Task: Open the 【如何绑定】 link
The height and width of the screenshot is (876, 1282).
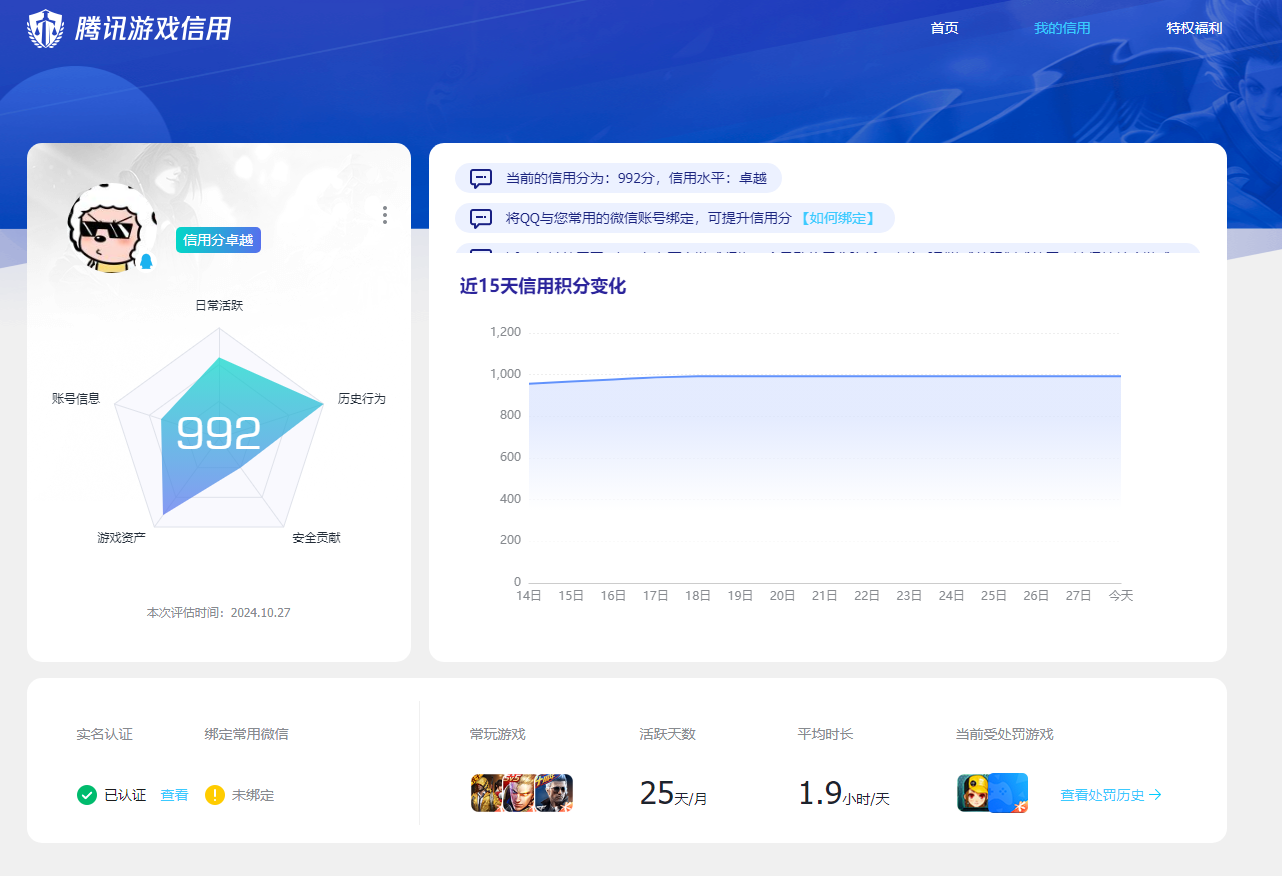Action: tap(838, 218)
